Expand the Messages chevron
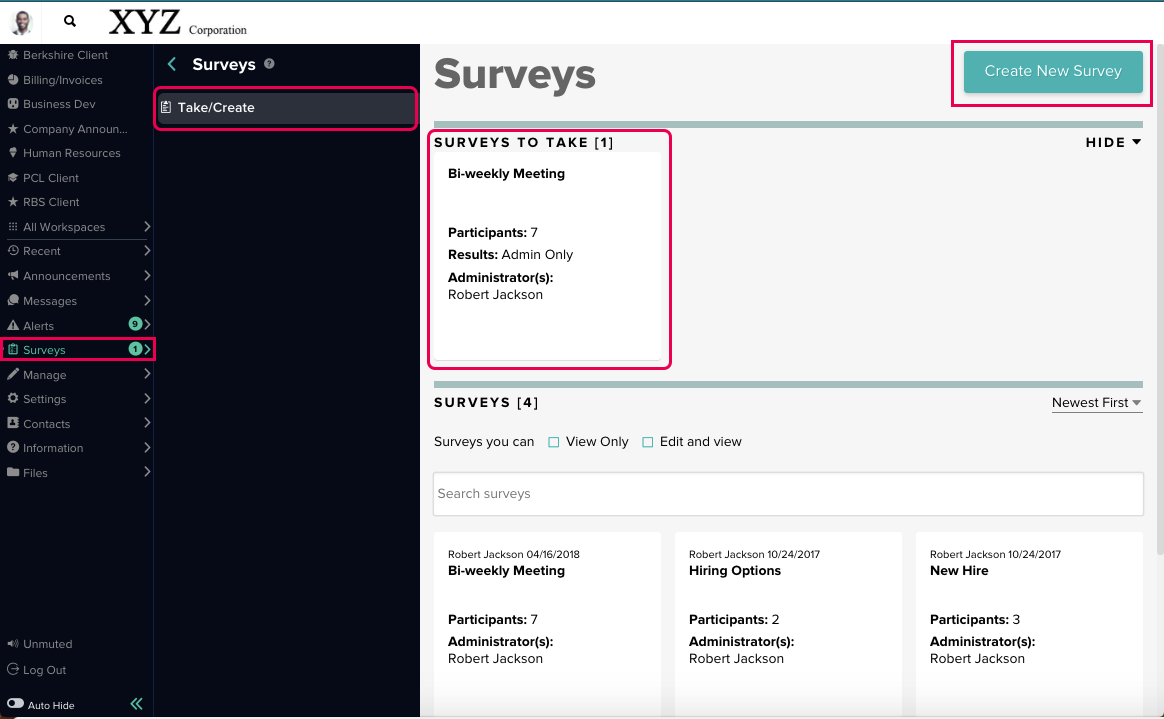Image resolution: width=1164 pixels, height=719 pixels. click(147, 301)
